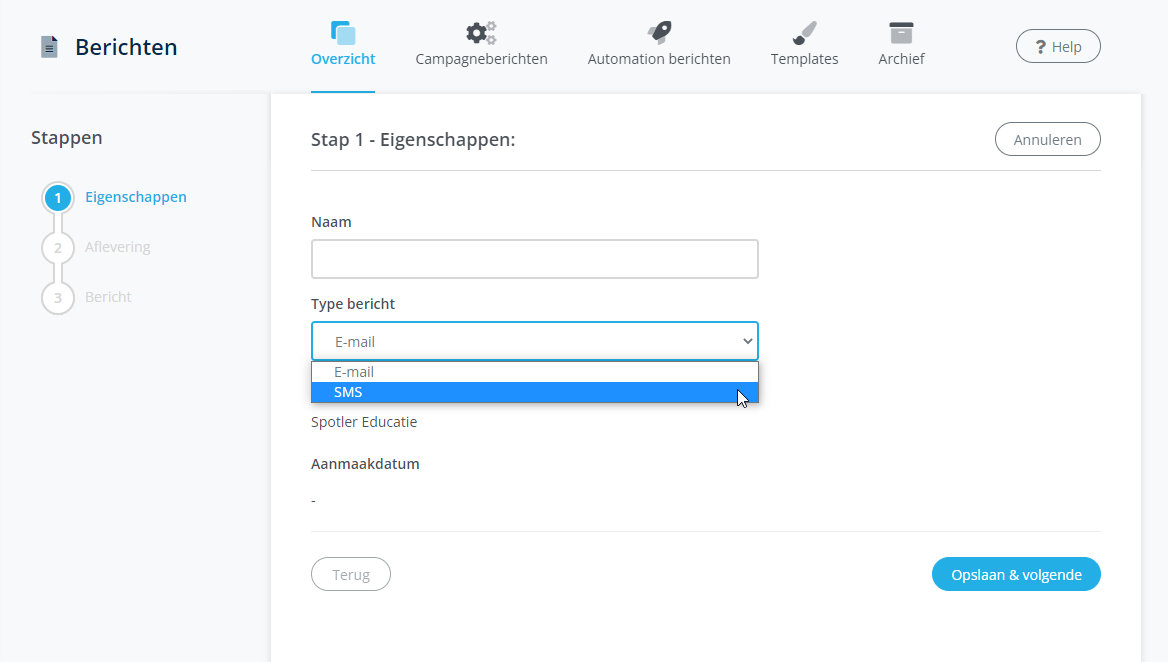Switch to the Archief tab
This screenshot has height=662, width=1168.
click(x=901, y=58)
